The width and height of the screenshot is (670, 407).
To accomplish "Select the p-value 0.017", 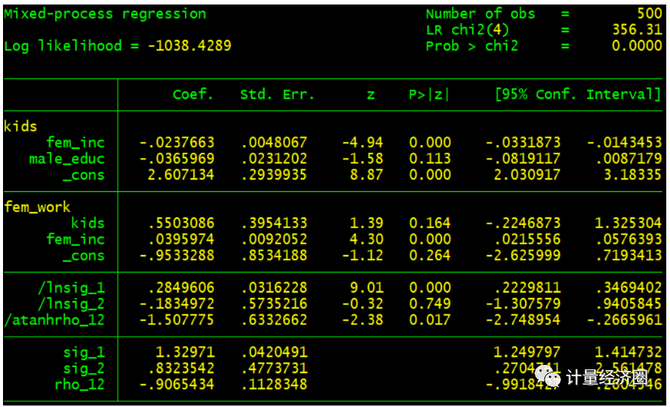I will [430, 320].
